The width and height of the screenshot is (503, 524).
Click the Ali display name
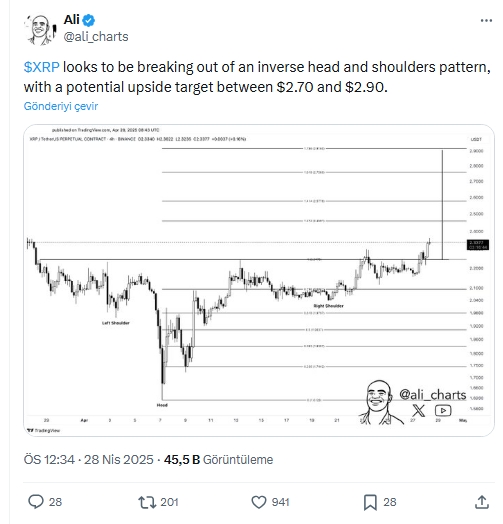72,20
